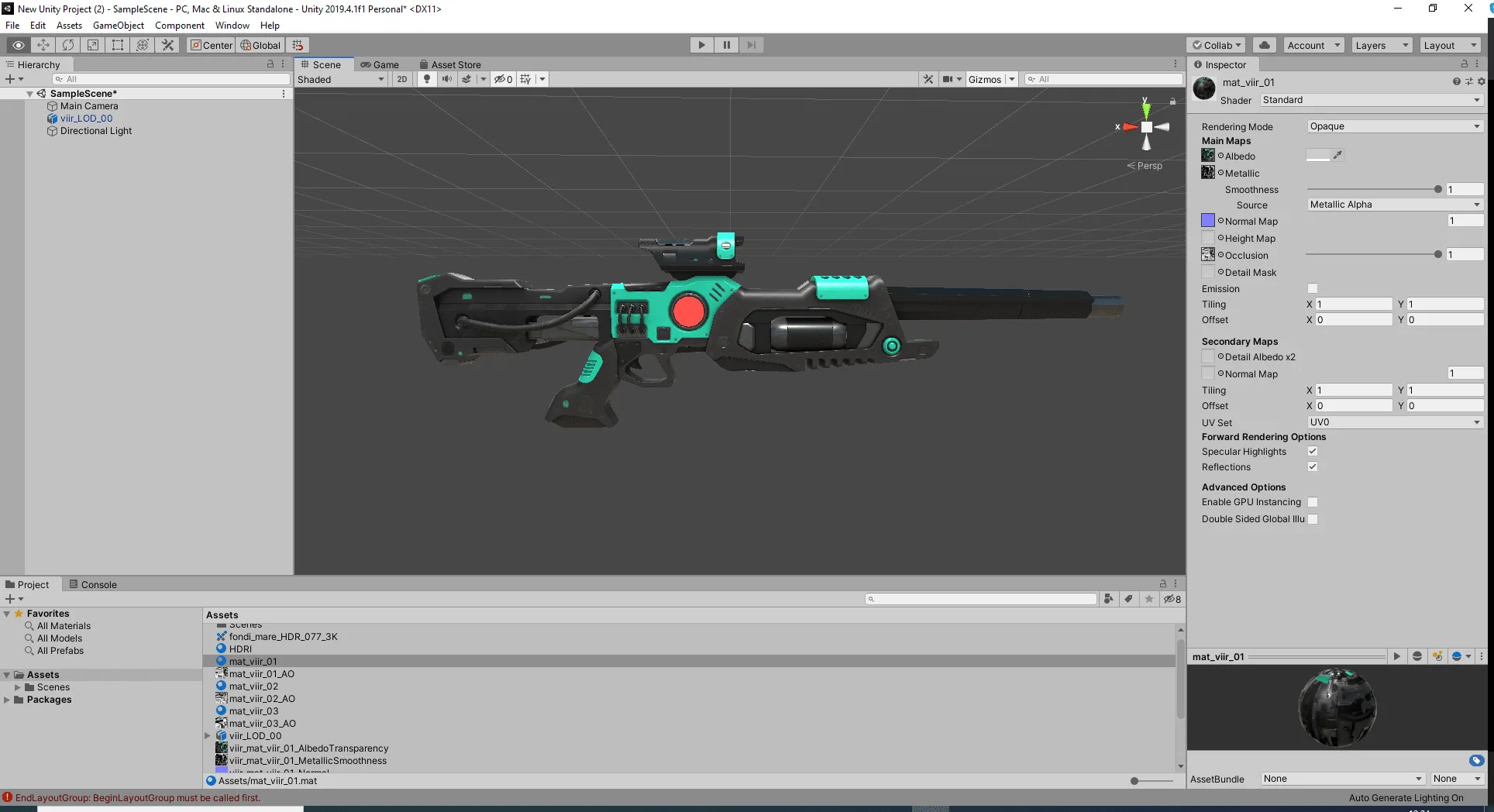Image resolution: width=1494 pixels, height=812 pixels.
Task: Select mat_viir_02 material asset
Action: 253,686
